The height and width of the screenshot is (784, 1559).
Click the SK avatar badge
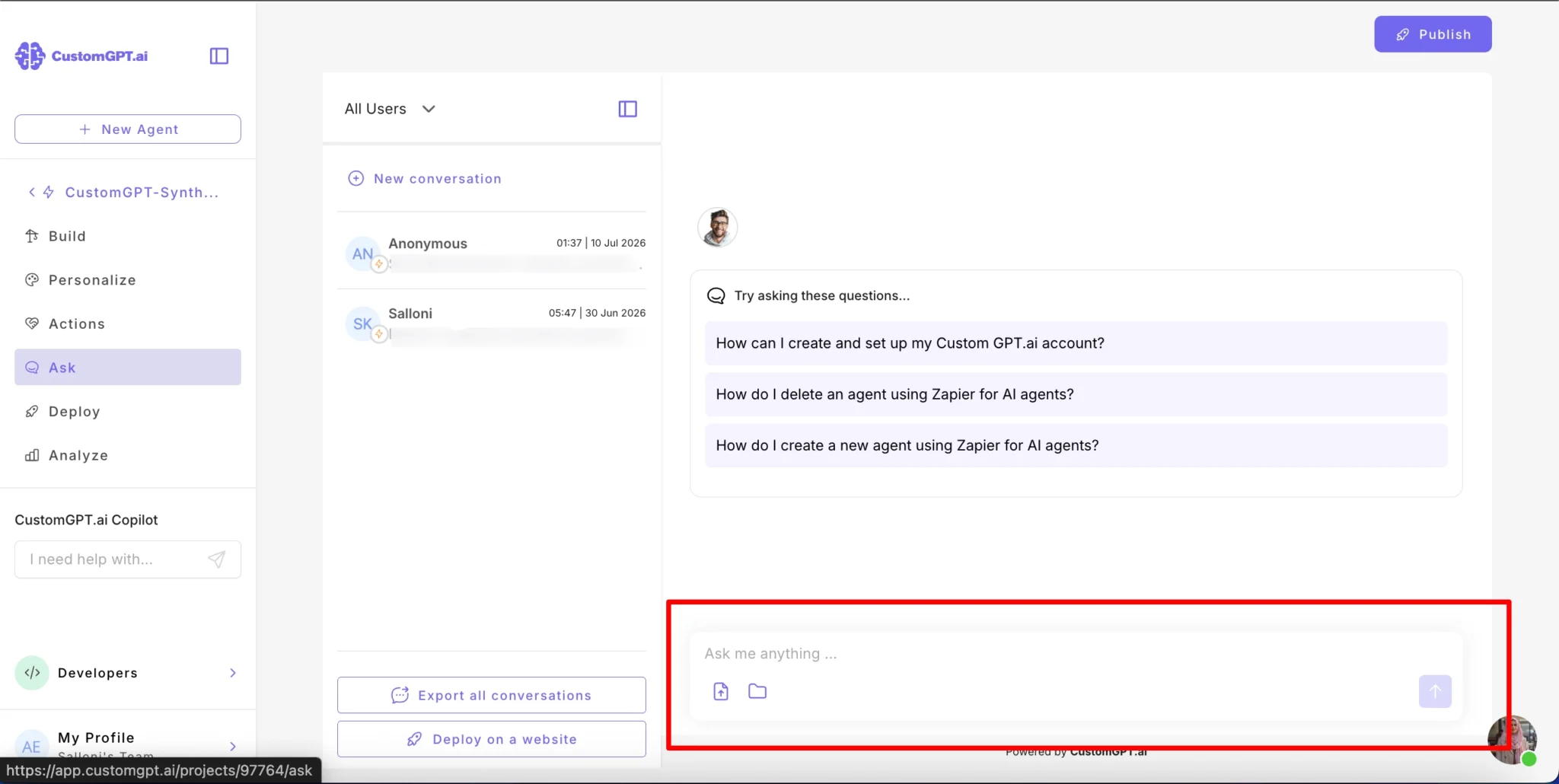point(362,323)
